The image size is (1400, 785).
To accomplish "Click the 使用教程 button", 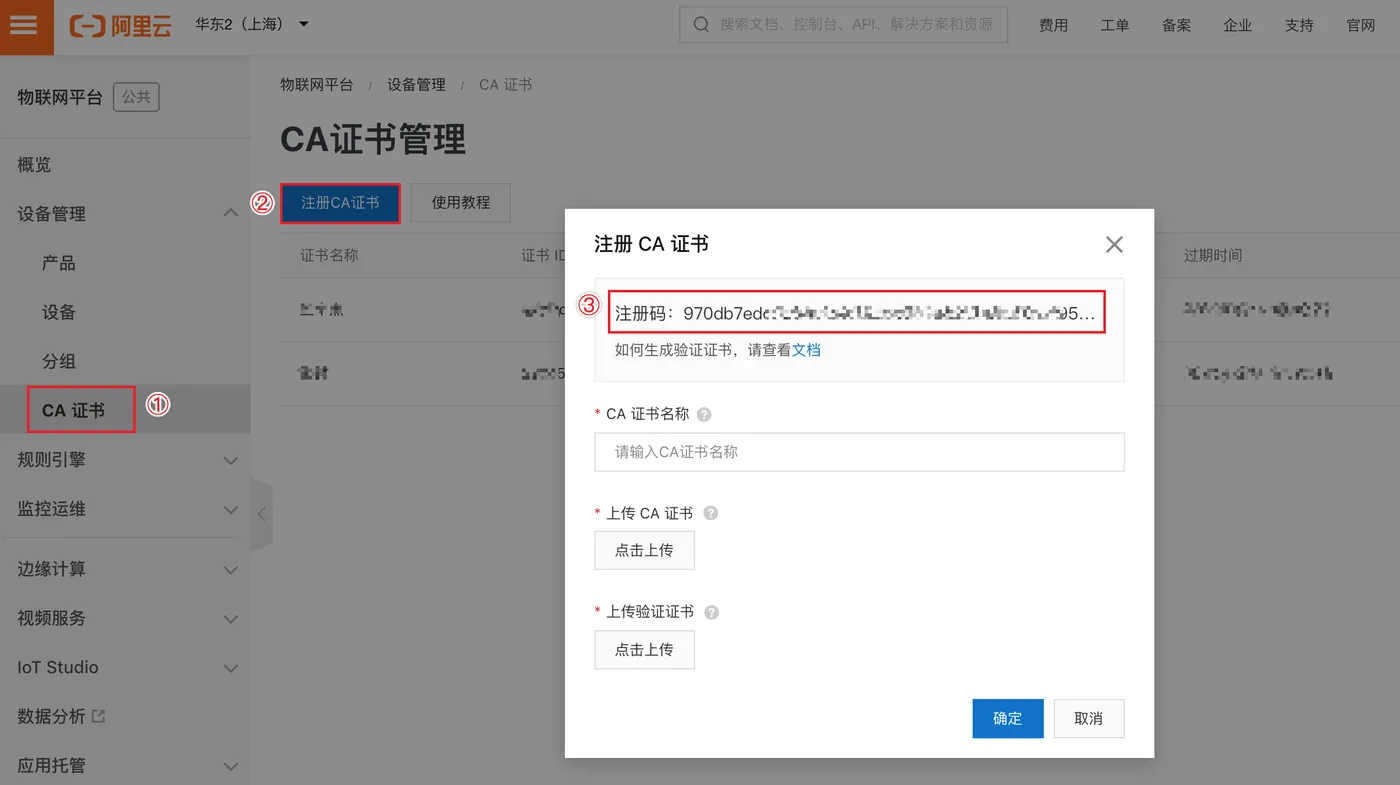I will tap(461, 203).
